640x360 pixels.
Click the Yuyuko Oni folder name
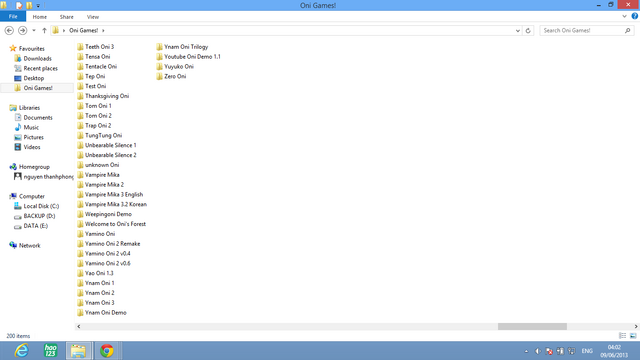pos(179,66)
